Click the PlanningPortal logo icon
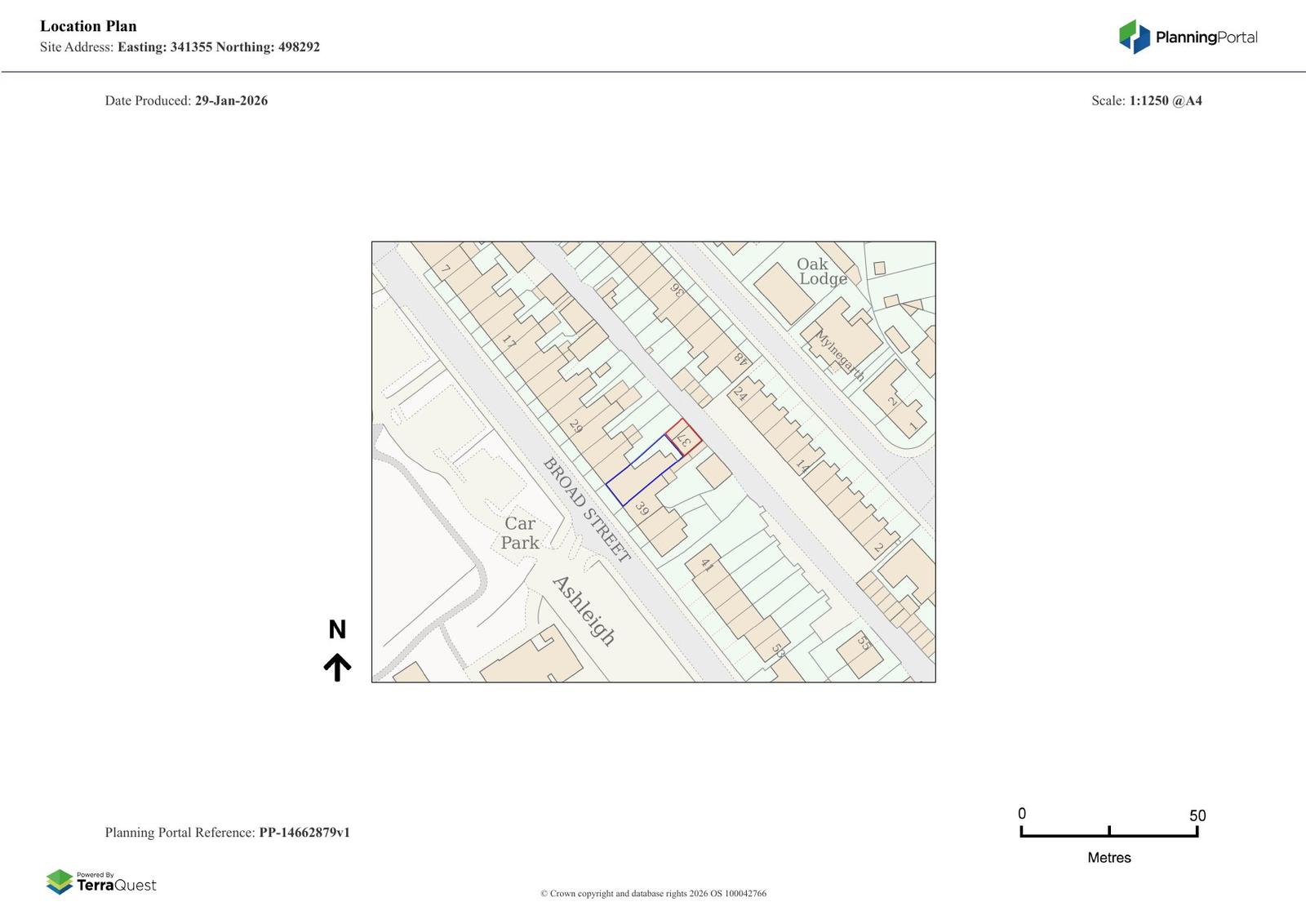The height and width of the screenshot is (924, 1306). pyautogui.click(x=1134, y=37)
